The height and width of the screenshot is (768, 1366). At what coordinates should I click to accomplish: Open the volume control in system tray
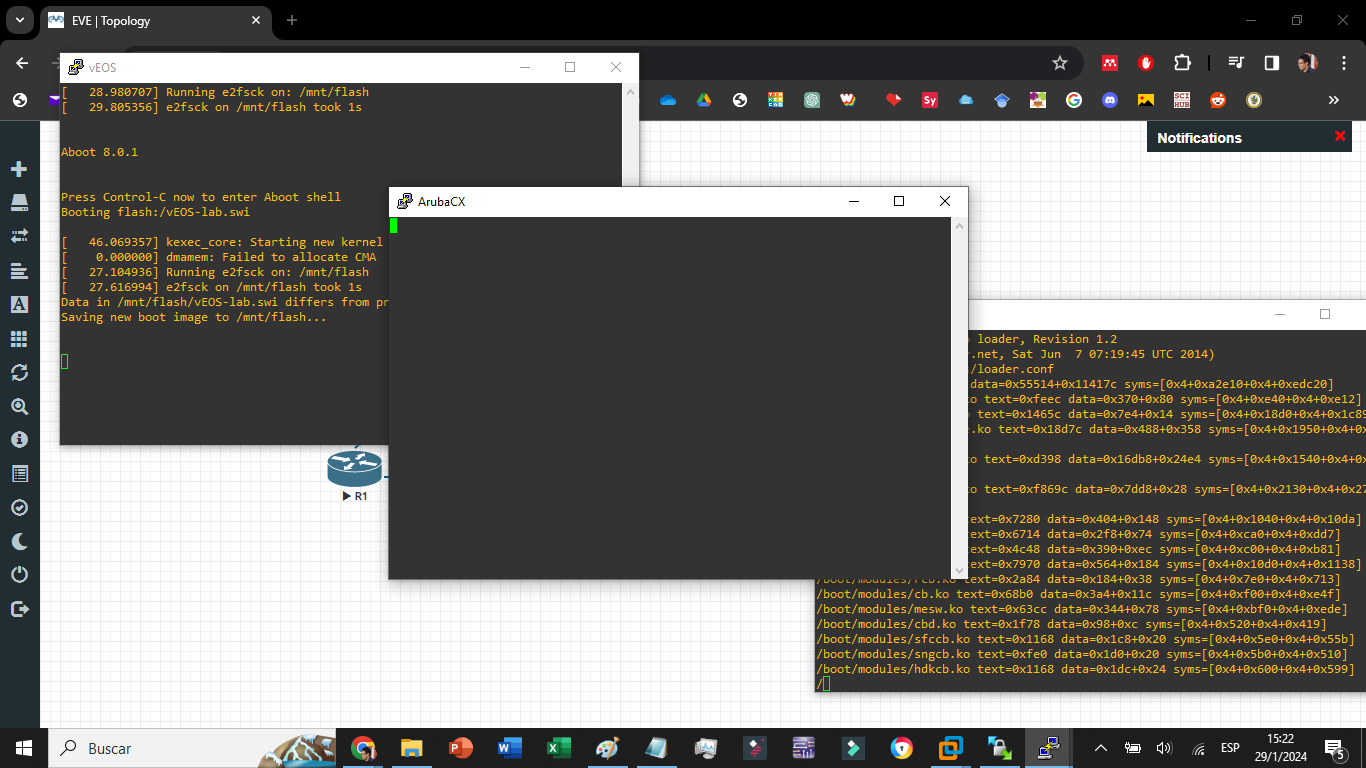click(1164, 748)
